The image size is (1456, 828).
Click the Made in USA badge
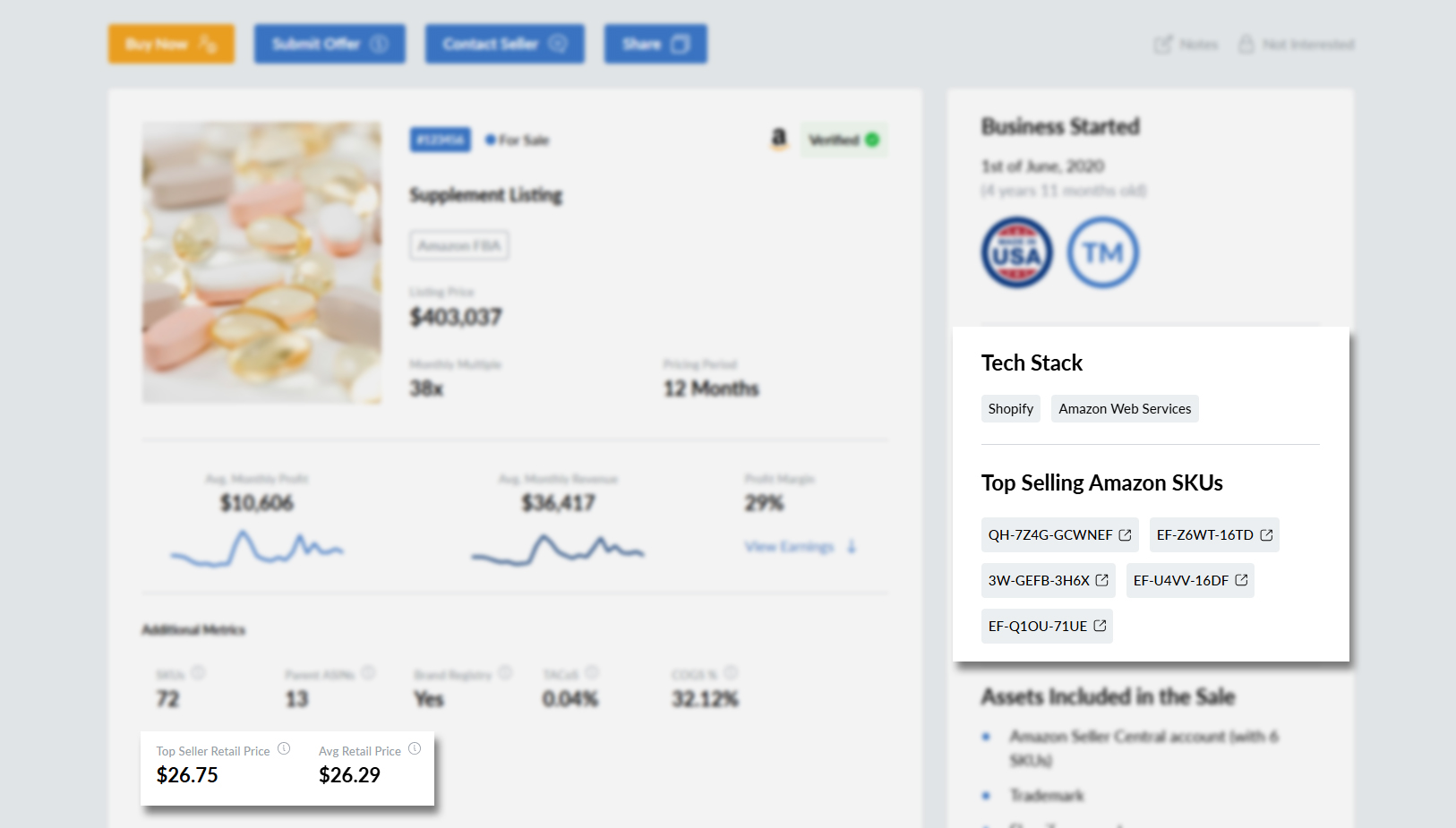pos(1016,252)
